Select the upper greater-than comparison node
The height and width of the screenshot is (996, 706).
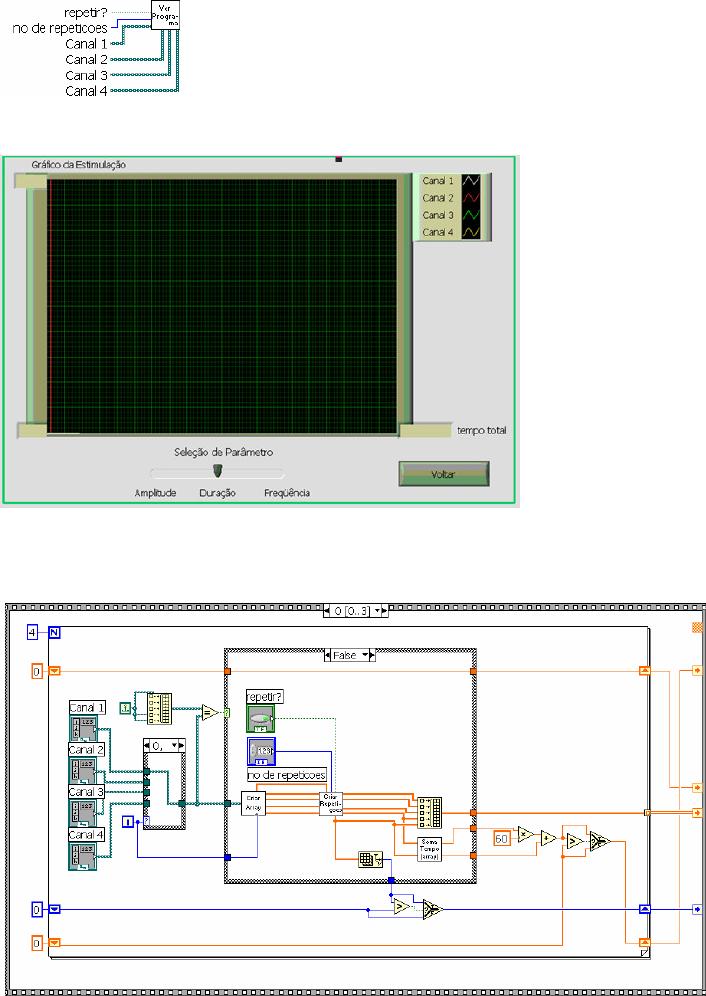click(x=574, y=842)
